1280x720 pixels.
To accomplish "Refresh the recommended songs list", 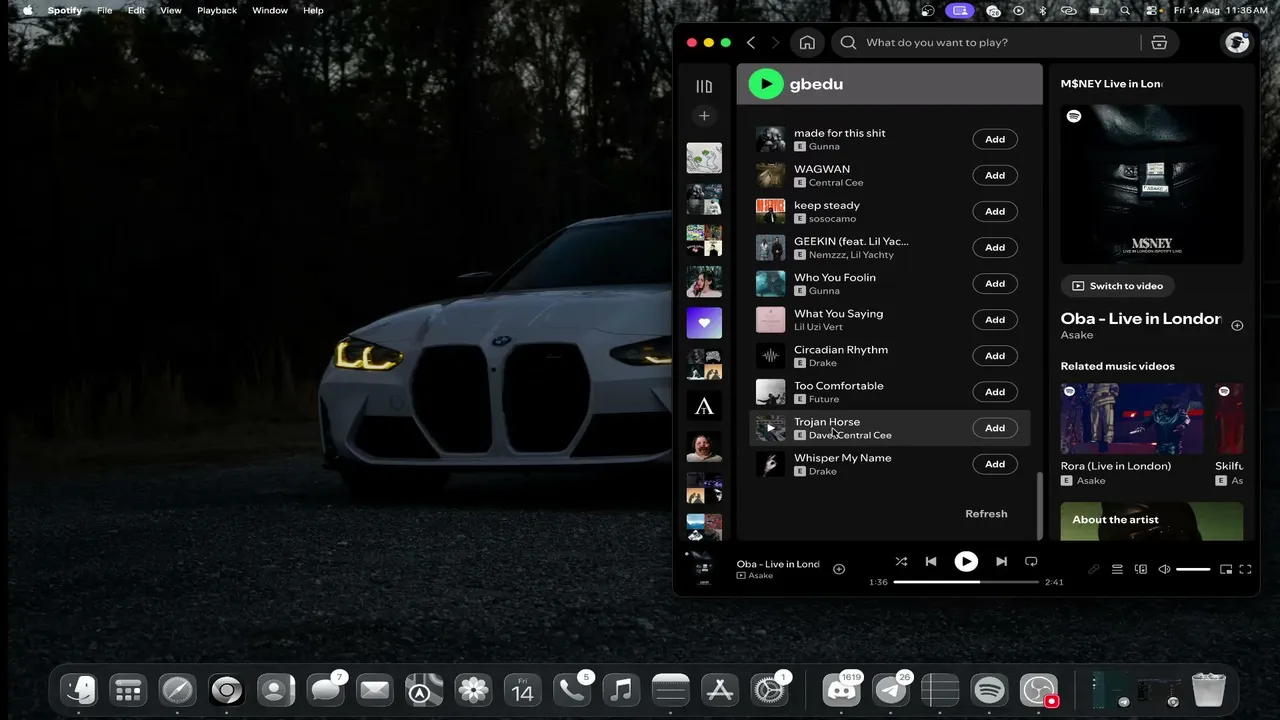I will pyautogui.click(x=986, y=514).
